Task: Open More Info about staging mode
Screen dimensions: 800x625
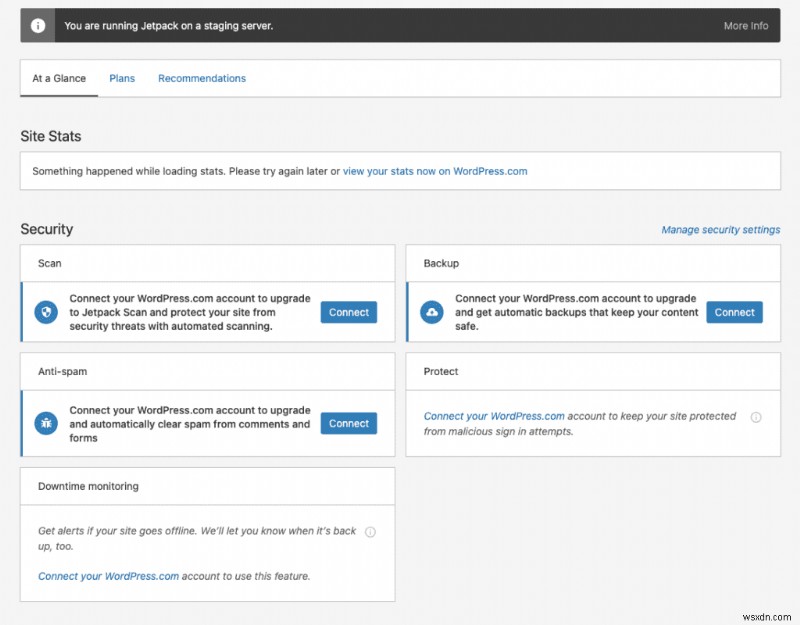Action: 746,26
